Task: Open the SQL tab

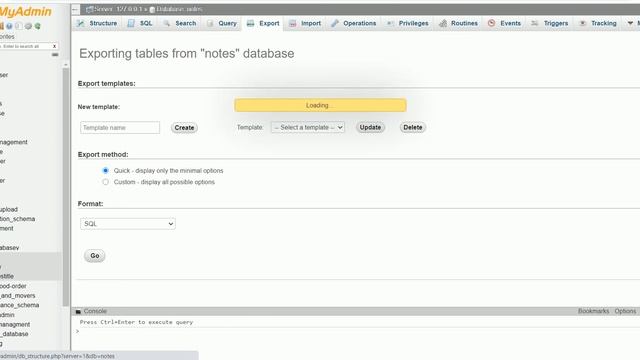Action: click(140, 23)
